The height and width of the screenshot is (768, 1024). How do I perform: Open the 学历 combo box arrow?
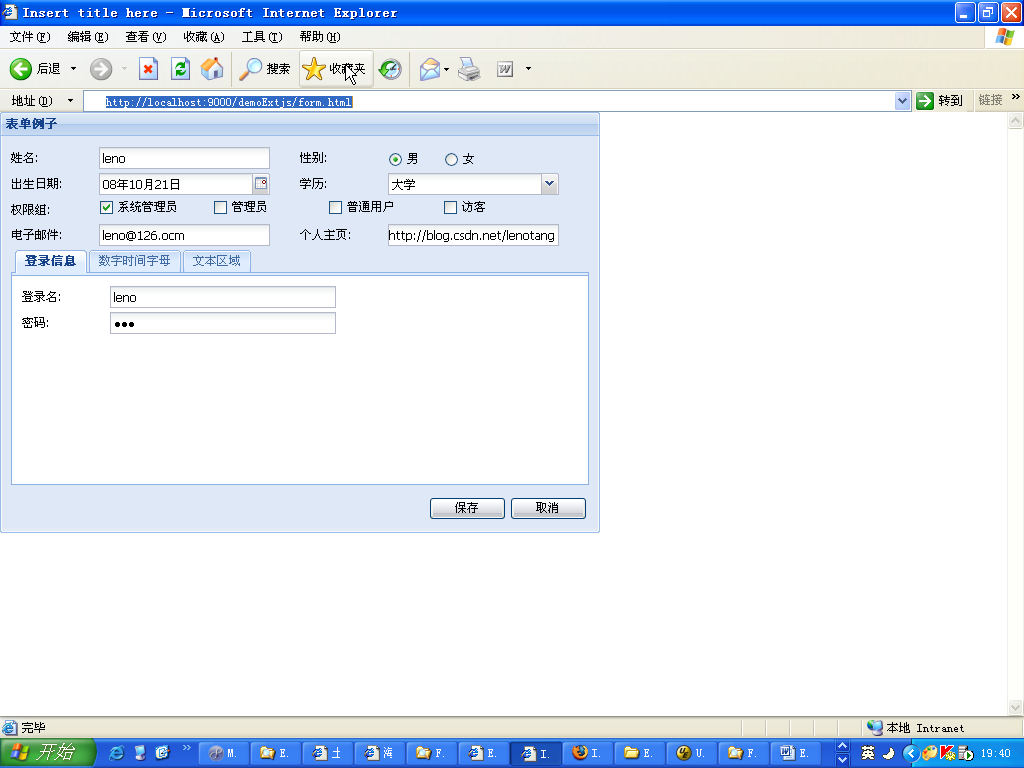(550, 184)
